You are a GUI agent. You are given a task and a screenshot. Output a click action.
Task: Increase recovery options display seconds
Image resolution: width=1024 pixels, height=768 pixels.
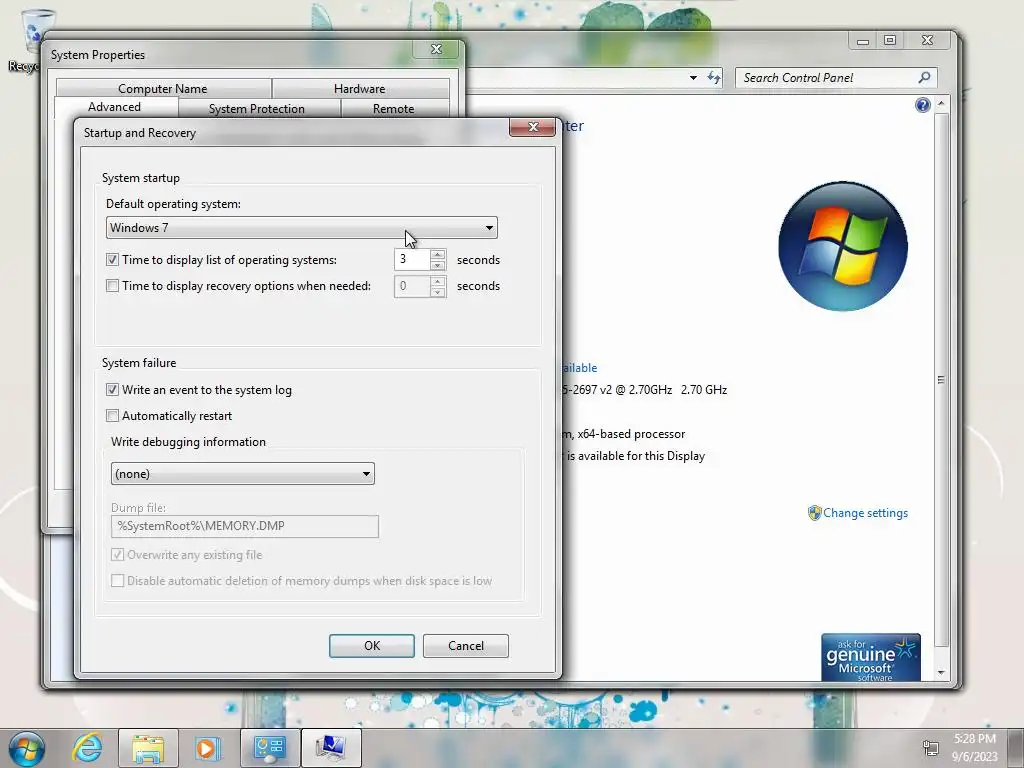click(438, 280)
